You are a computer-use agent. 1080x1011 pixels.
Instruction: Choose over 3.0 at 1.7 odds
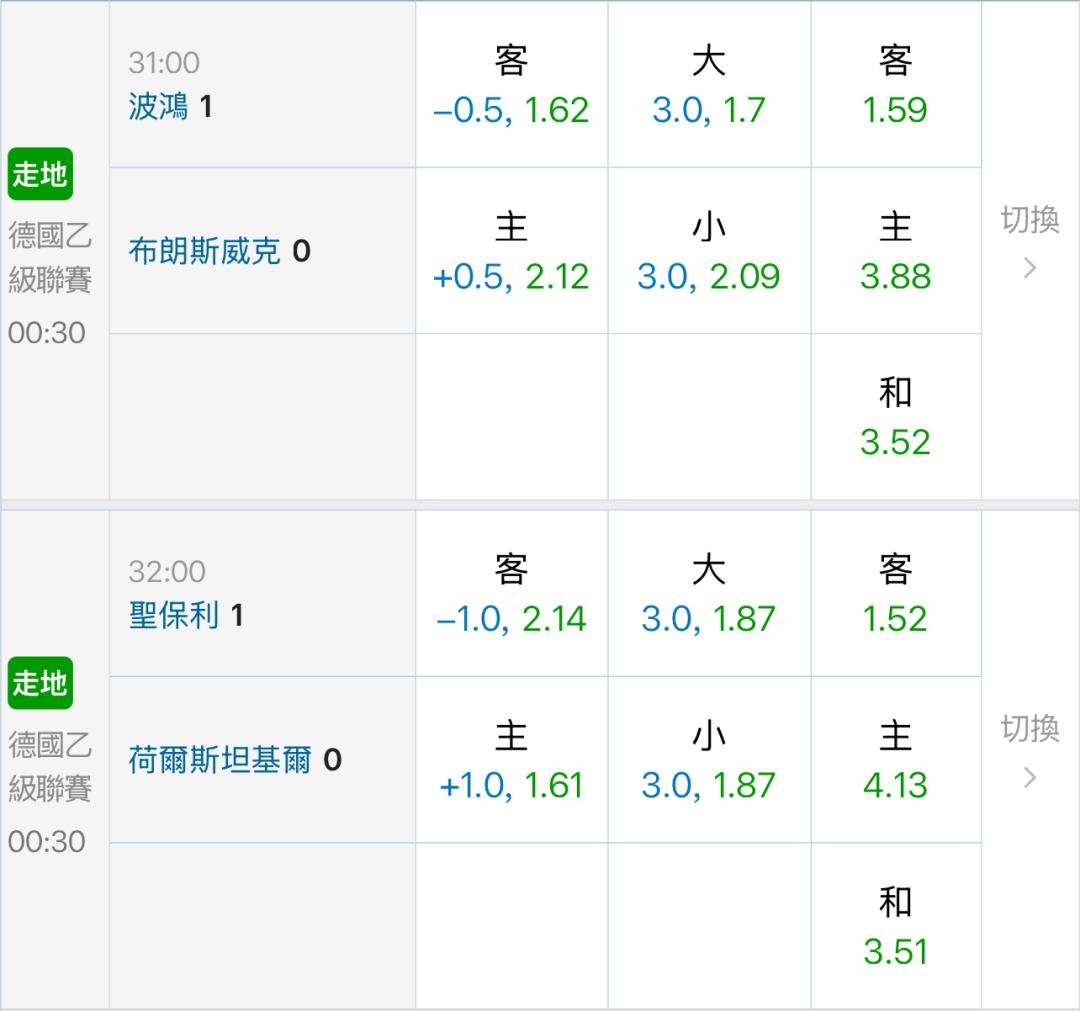click(709, 85)
